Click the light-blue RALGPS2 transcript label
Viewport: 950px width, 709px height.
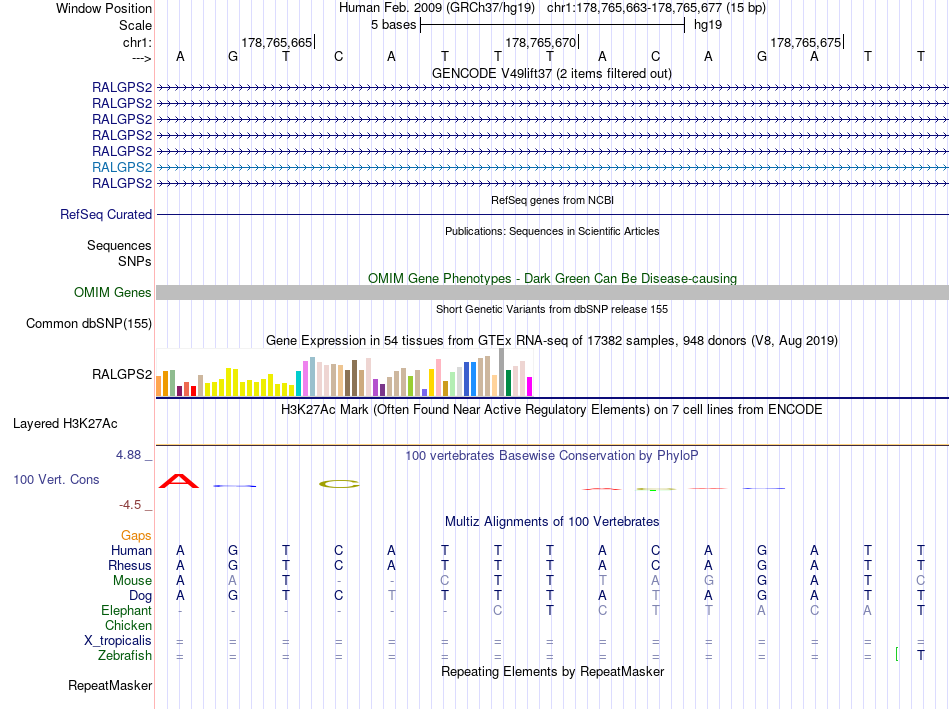(122, 167)
